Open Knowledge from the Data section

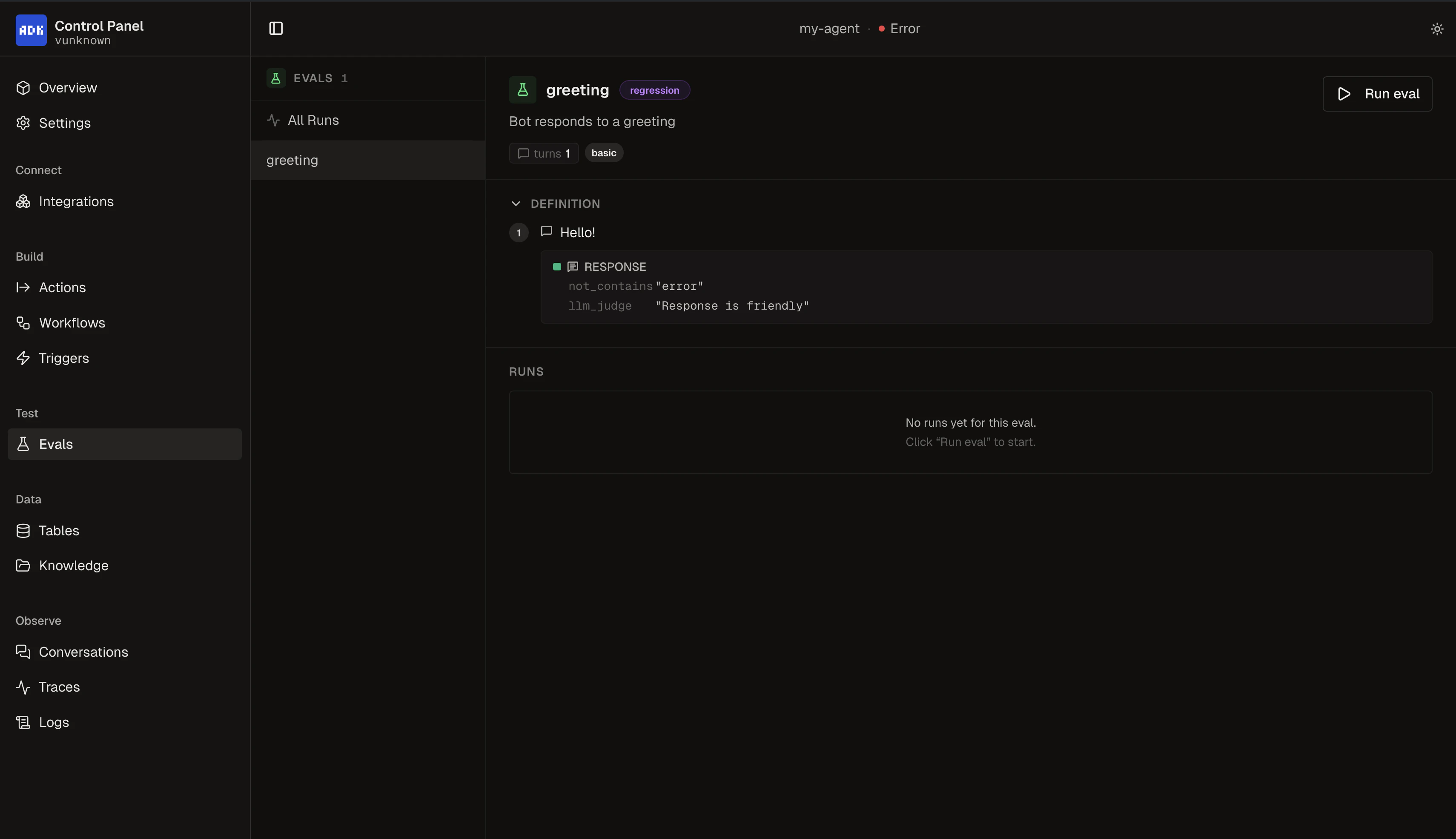click(x=74, y=565)
